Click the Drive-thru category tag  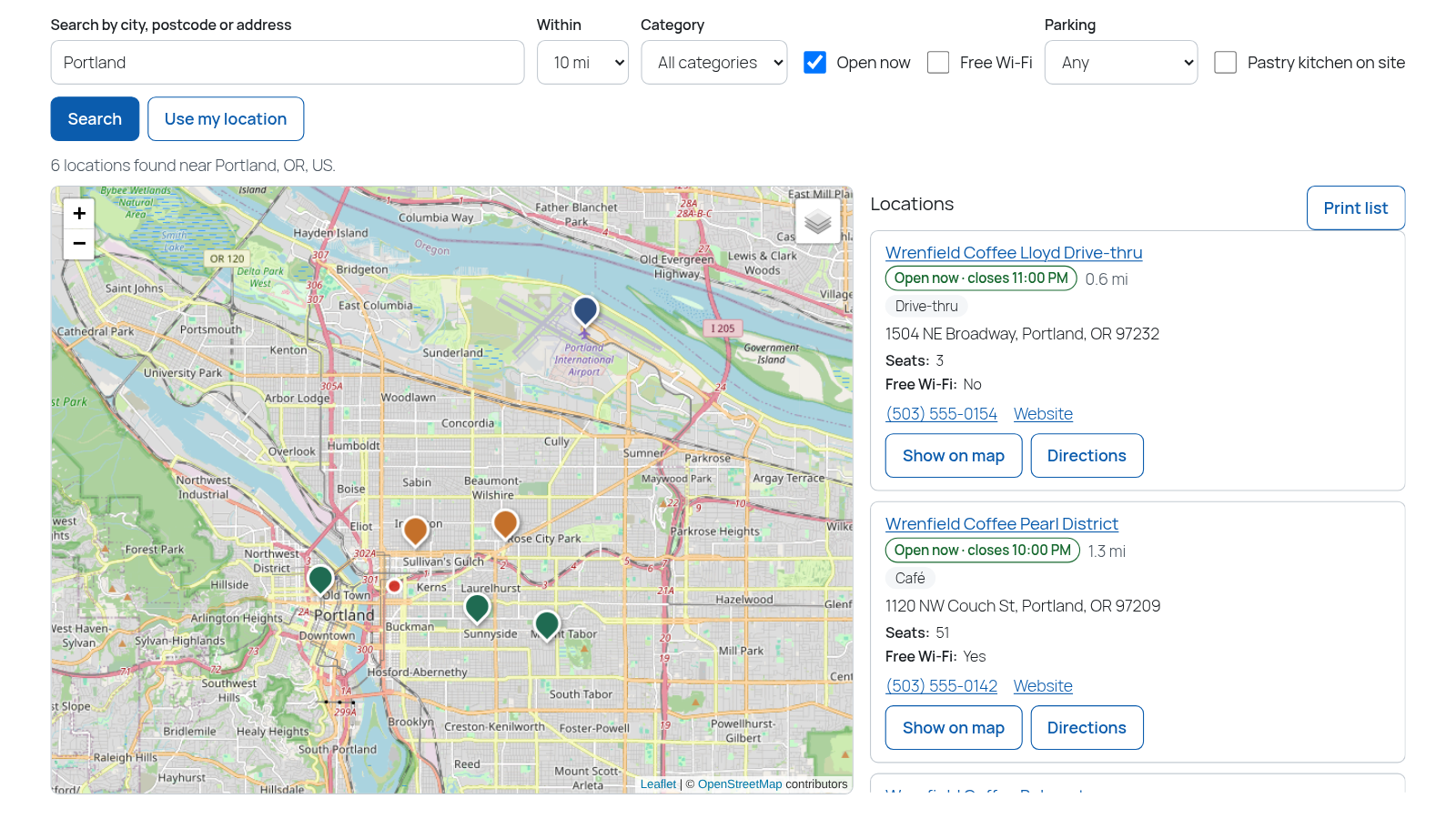coord(926,307)
